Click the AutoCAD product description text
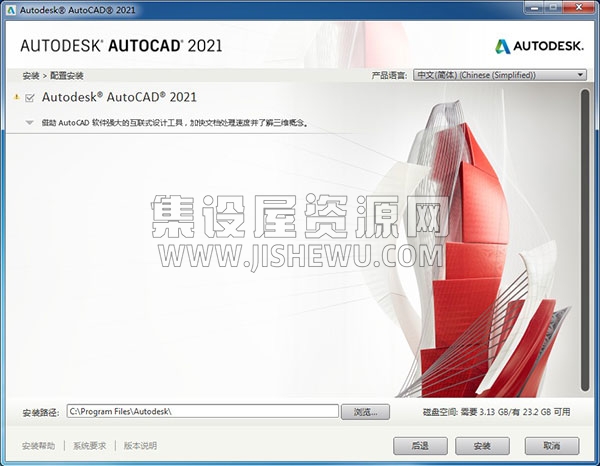Viewport: 600px width, 466px height. [174, 123]
